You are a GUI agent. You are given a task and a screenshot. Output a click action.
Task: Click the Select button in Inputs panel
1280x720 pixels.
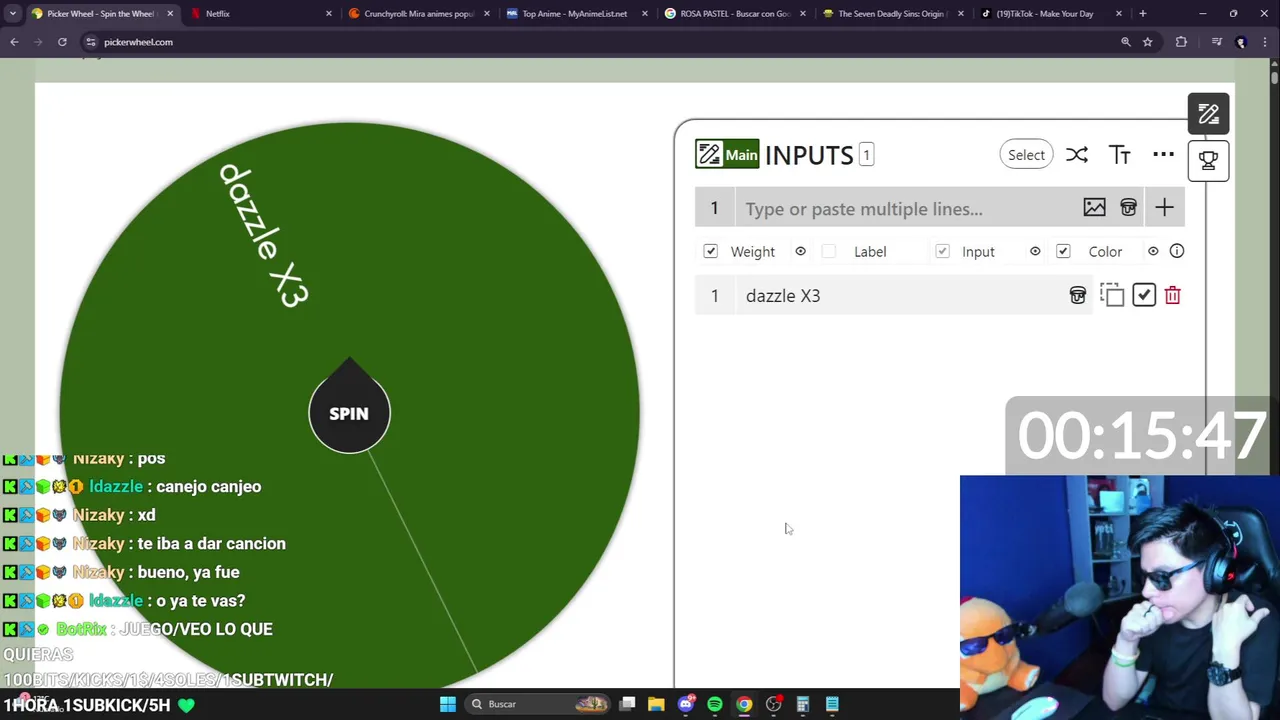pyautogui.click(x=1026, y=155)
